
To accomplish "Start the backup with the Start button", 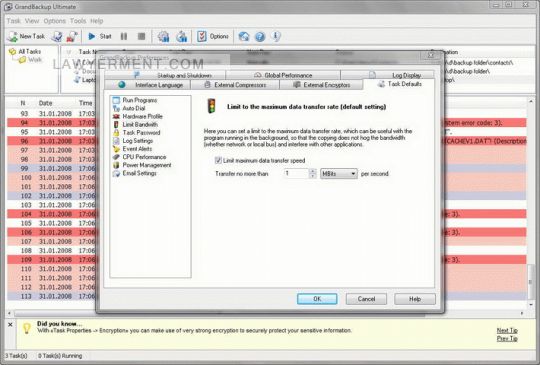I will tap(100, 36).
